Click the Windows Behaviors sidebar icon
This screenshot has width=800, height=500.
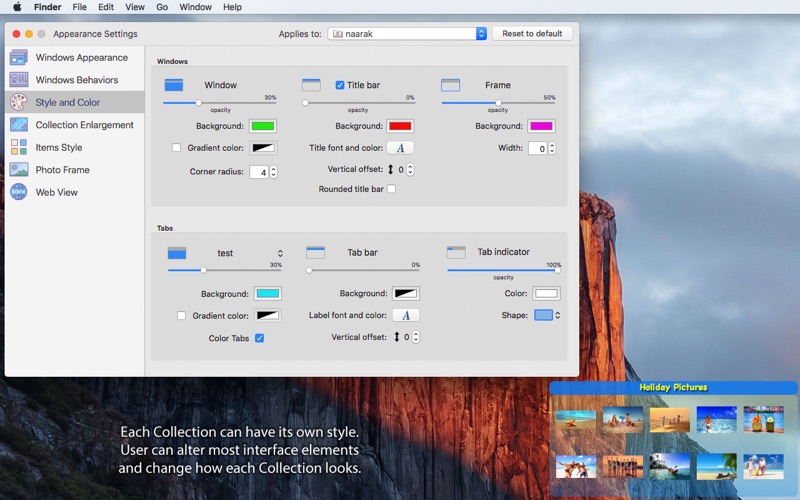pyautogui.click(x=19, y=80)
